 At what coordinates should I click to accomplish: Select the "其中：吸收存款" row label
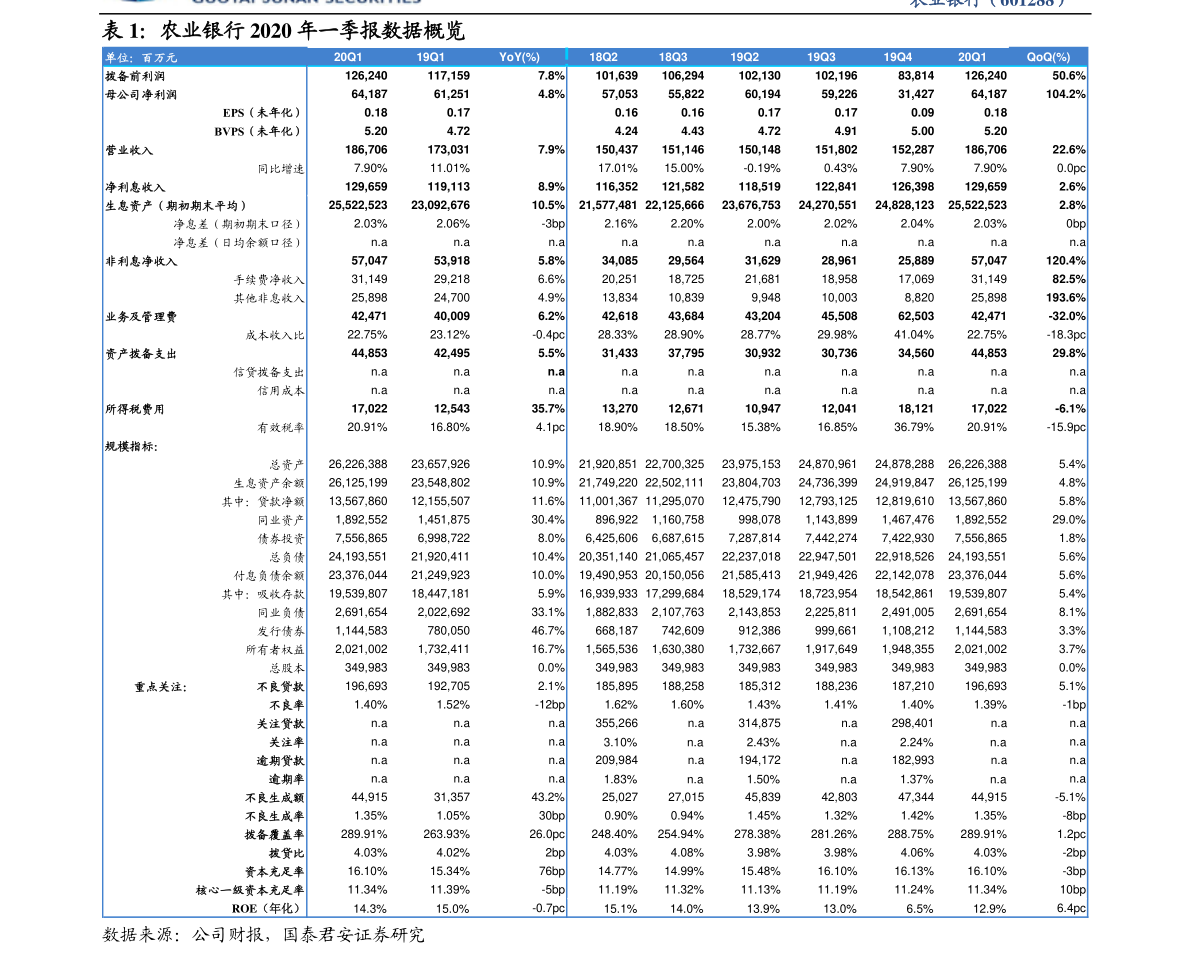coord(263,594)
